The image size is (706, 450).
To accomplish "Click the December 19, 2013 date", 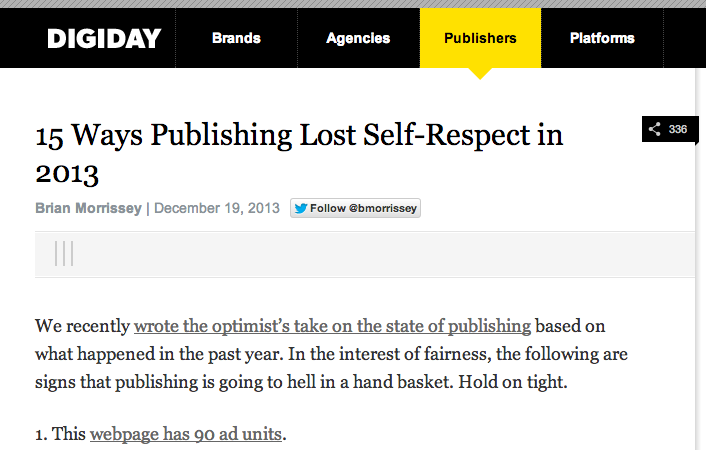I will 217,208.
